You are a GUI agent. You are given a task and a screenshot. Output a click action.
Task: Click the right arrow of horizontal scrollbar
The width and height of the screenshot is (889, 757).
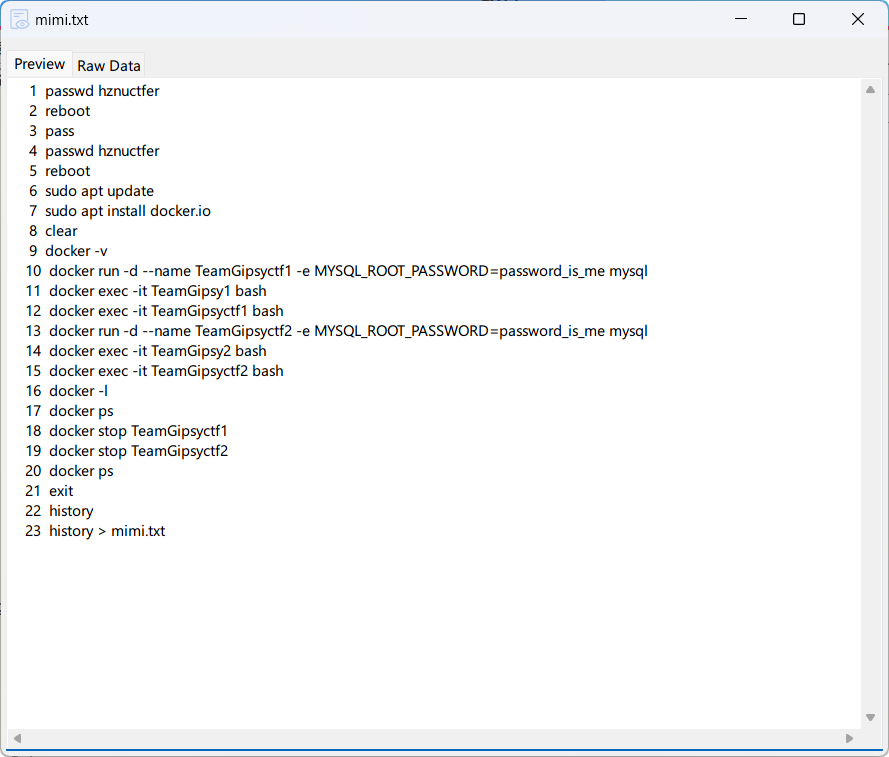(849, 738)
